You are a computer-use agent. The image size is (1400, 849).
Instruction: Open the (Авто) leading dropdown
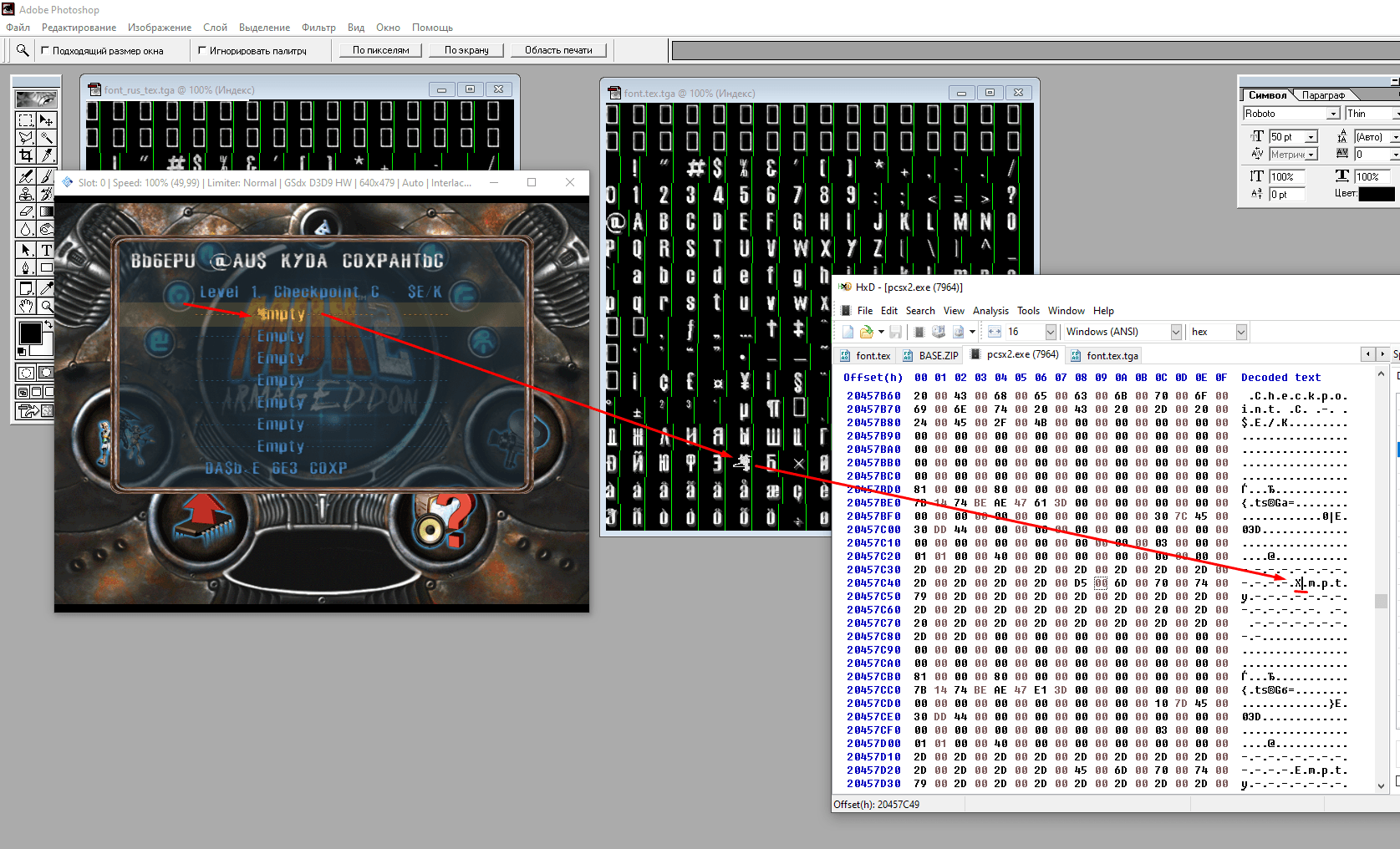(1395, 137)
